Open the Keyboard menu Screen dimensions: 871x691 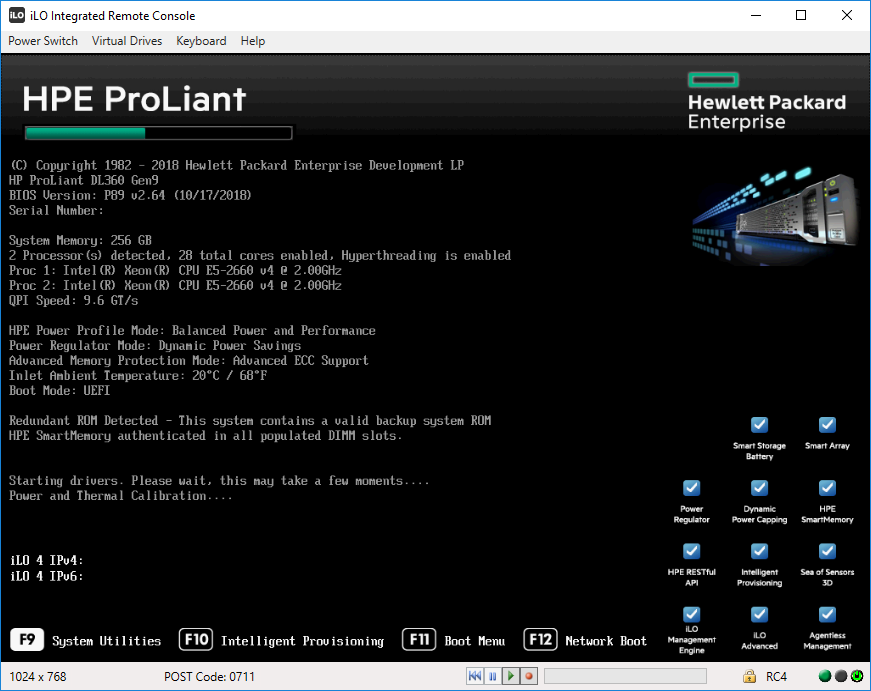click(201, 41)
